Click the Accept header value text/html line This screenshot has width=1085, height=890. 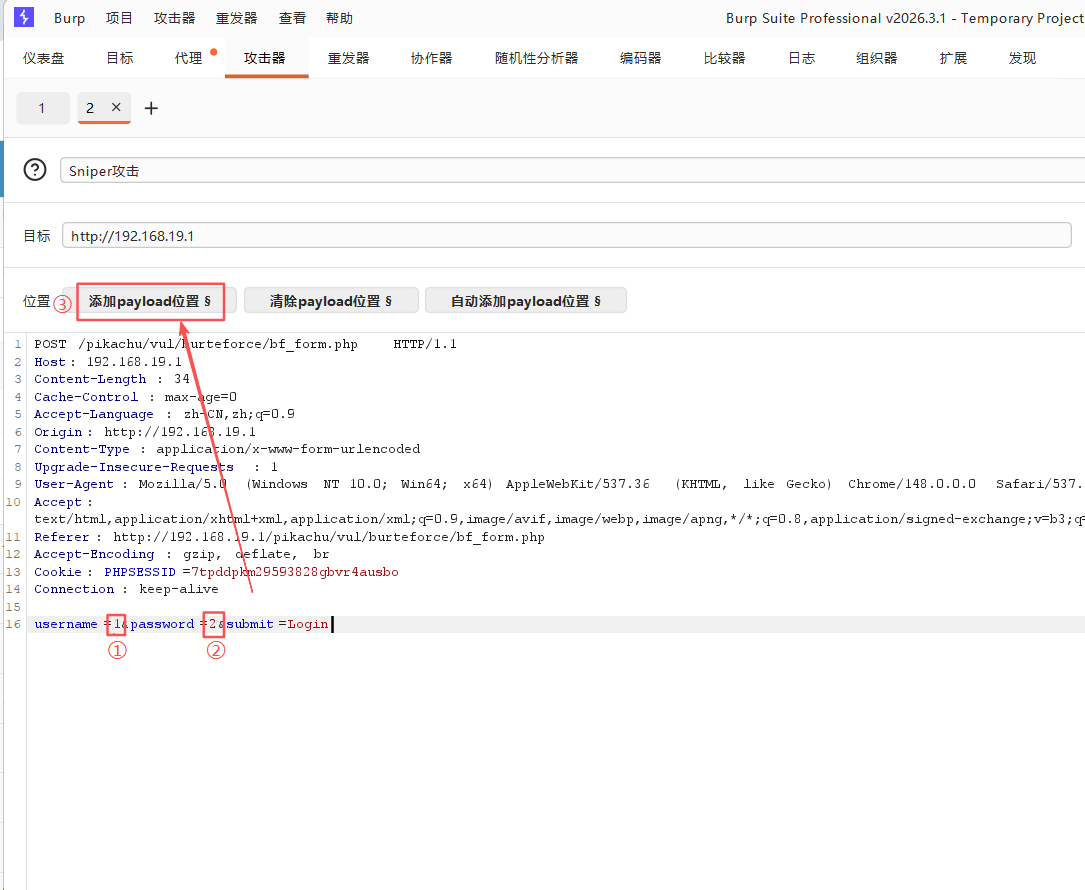click(559, 519)
